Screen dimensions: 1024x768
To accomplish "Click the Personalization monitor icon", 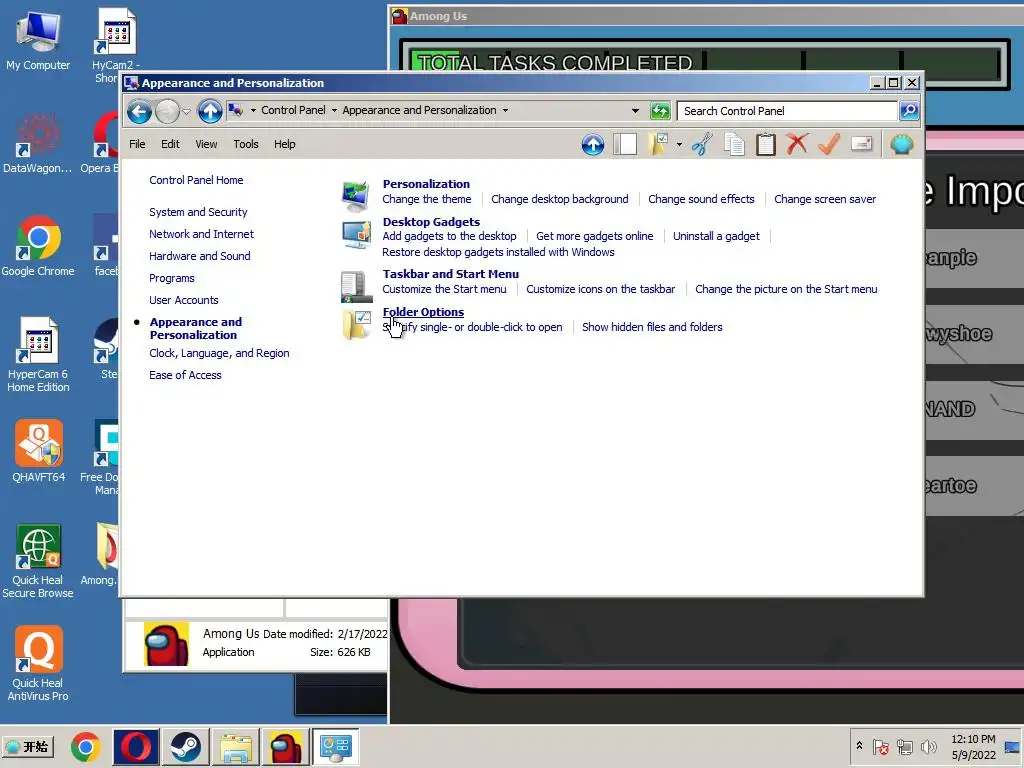I will pyautogui.click(x=356, y=196).
